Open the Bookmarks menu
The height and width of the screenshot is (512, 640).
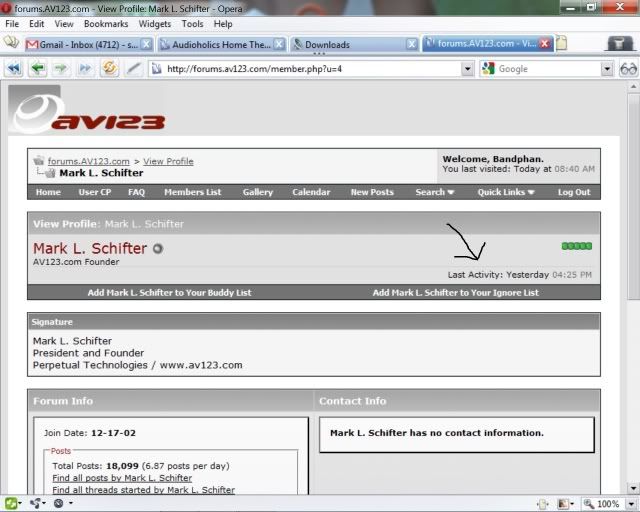pos(106,24)
